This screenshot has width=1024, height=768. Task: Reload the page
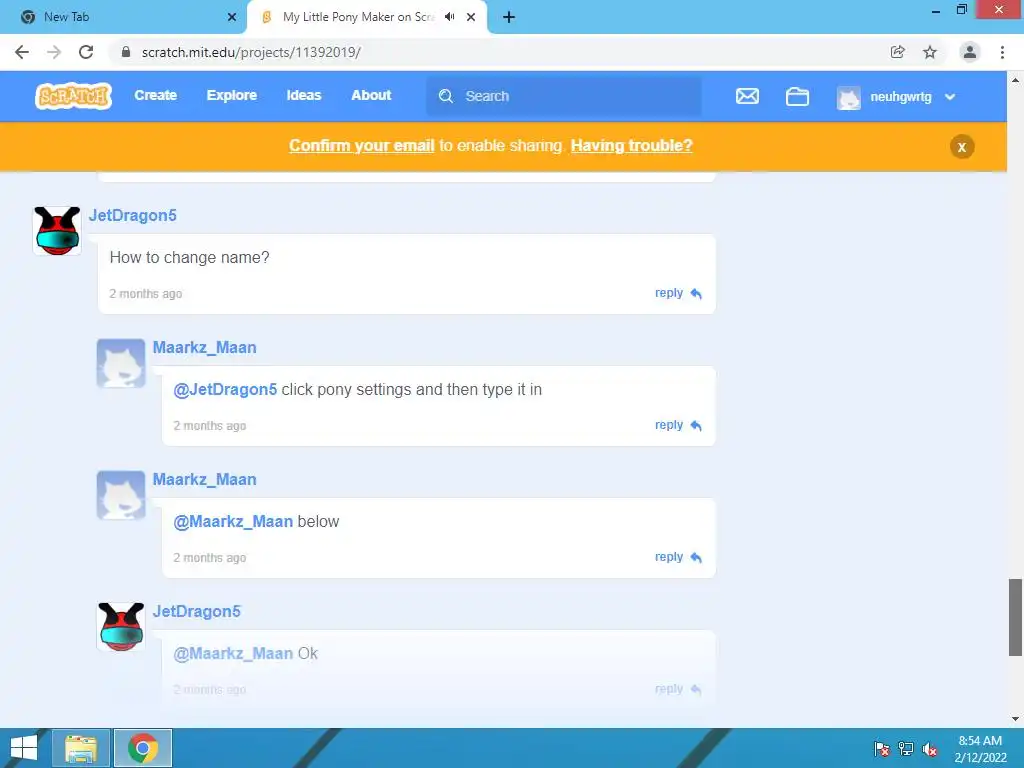tap(86, 52)
